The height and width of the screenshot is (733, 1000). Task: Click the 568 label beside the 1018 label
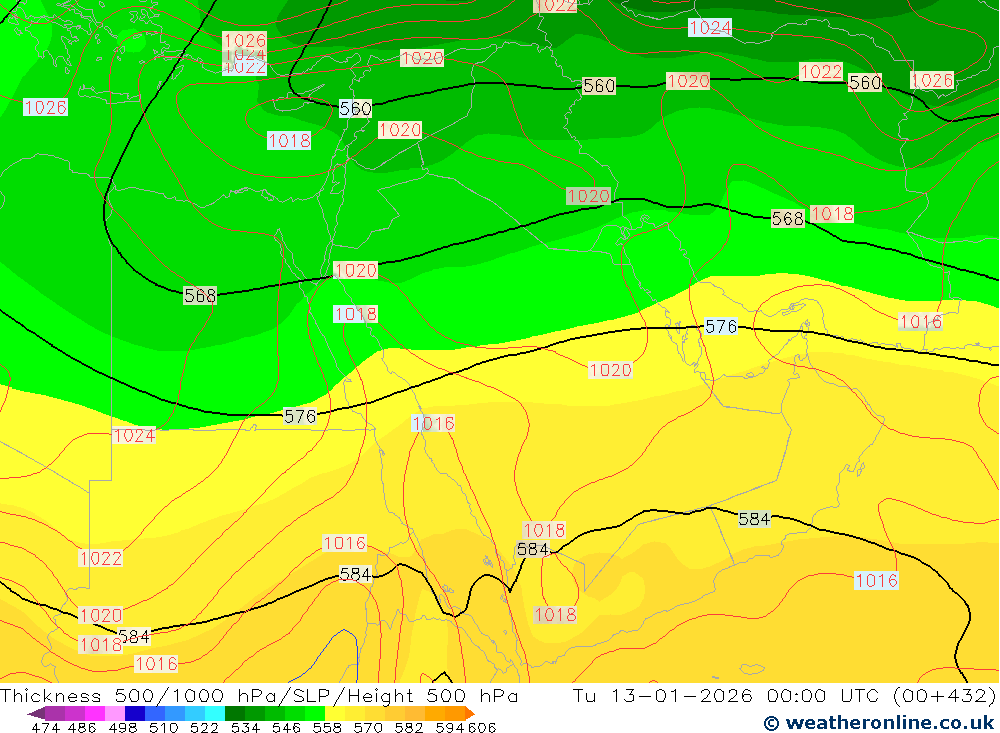pos(788,219)
